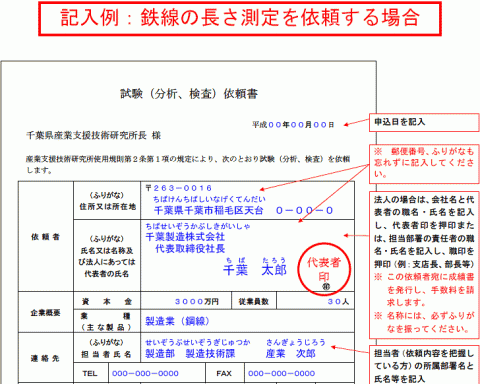Click the 業種(主な製品) label cell
Screen dimensions: 480x384
pyautogui.click(x=107, y=321)
